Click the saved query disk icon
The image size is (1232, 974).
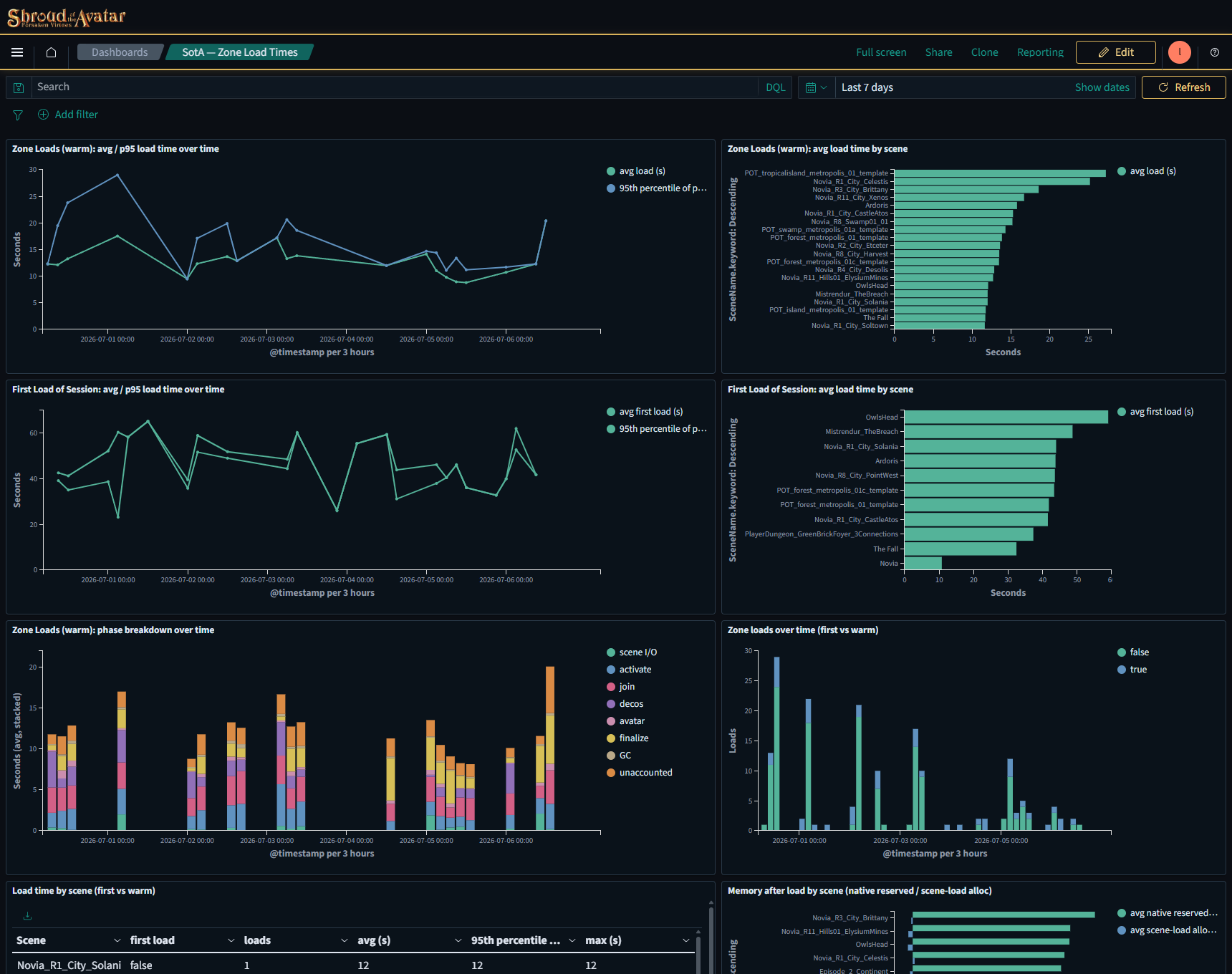click(x=19, y=87)
